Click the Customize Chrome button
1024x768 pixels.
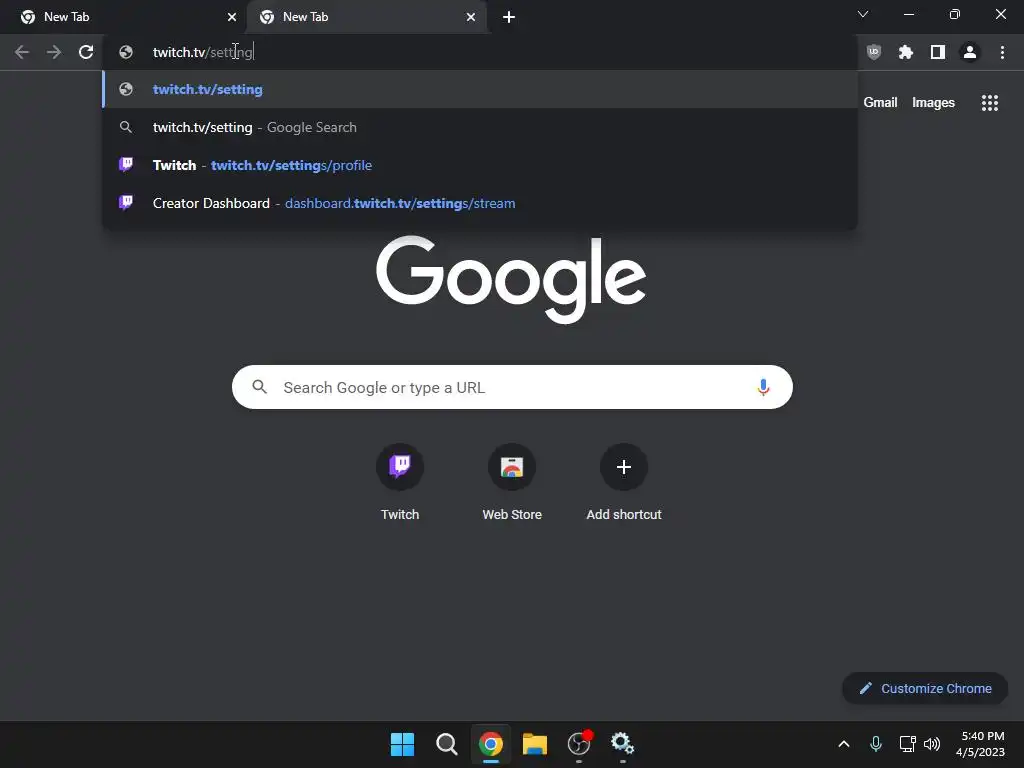(x=925, y=688)
